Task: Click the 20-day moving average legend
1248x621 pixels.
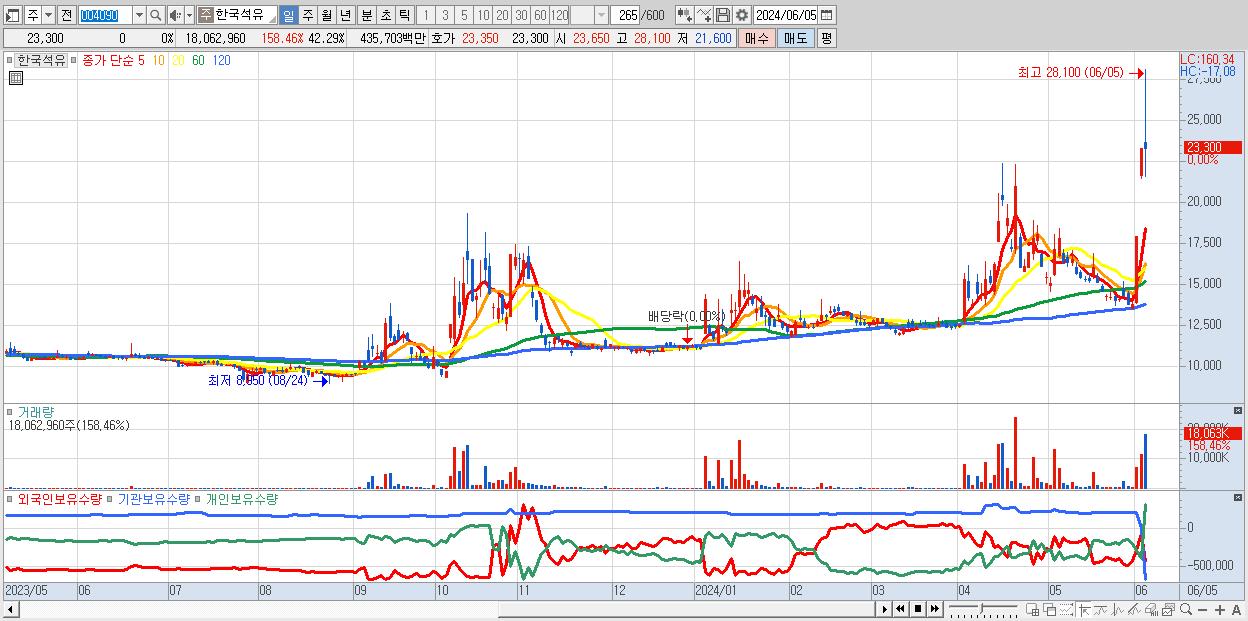Action: [178, 60]
